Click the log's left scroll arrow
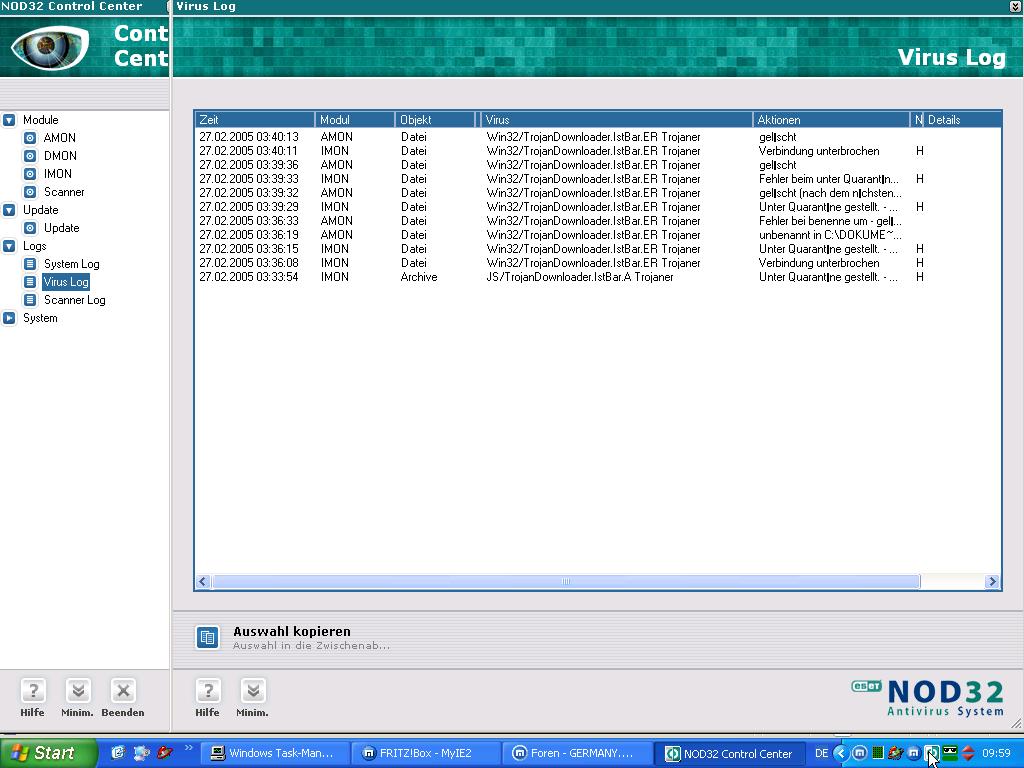 pos(203,581)
